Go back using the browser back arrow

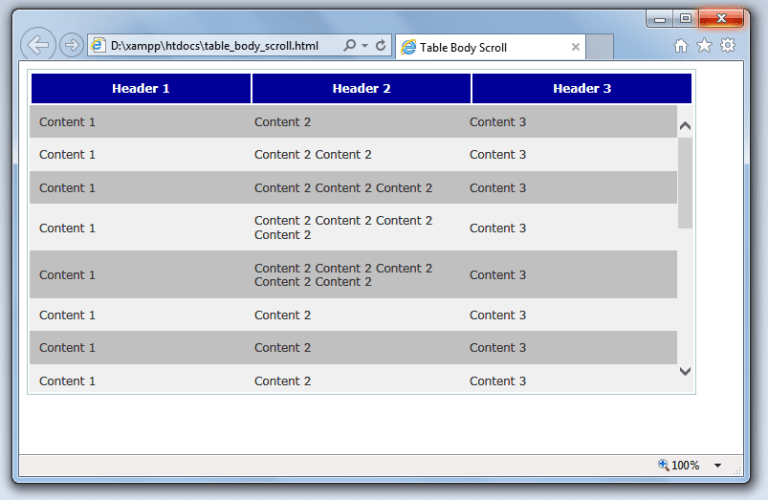pyautogui.click(x=38, y=45)
